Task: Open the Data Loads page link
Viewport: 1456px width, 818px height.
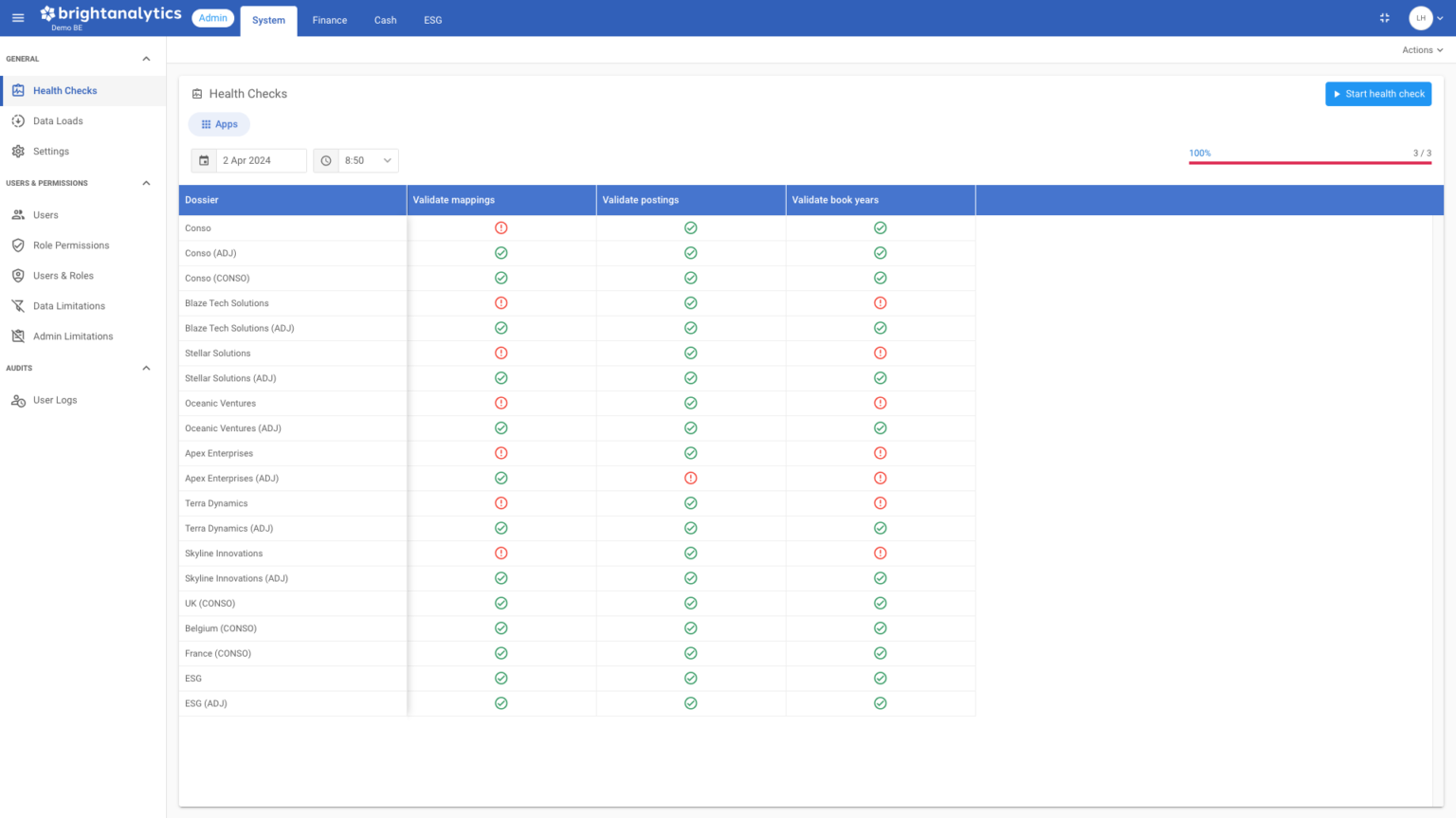Action: [58, 121]
